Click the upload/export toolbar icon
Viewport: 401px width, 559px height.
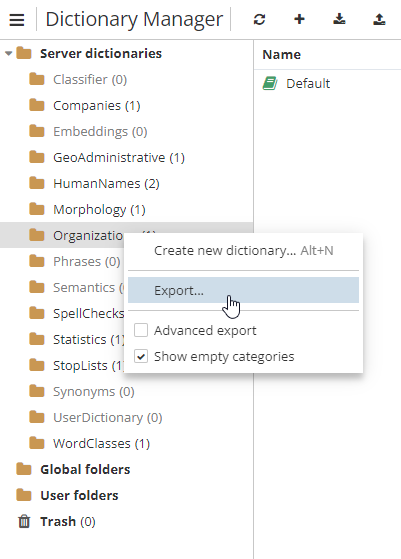point(379,19)
